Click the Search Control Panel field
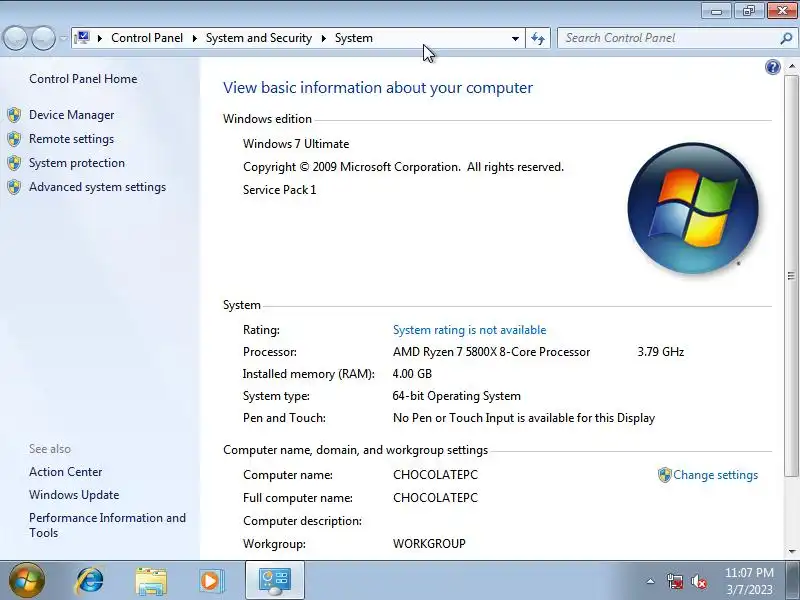 [670, 38]
